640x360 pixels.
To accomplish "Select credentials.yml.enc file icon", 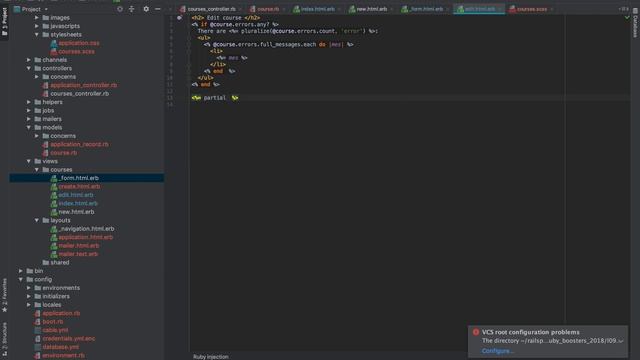I will pyautogui.click(x=37, y=339).
